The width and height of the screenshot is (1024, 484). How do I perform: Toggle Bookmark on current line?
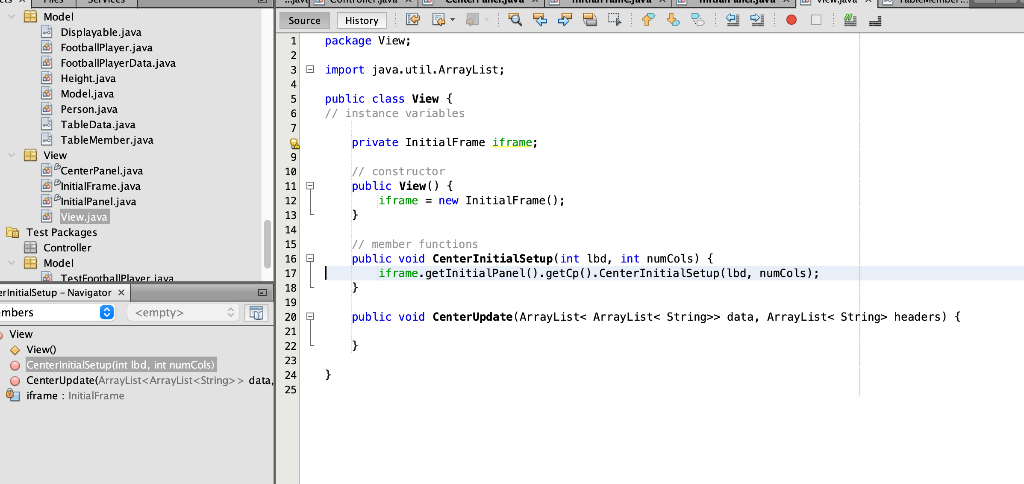click(x=697, y=20)
